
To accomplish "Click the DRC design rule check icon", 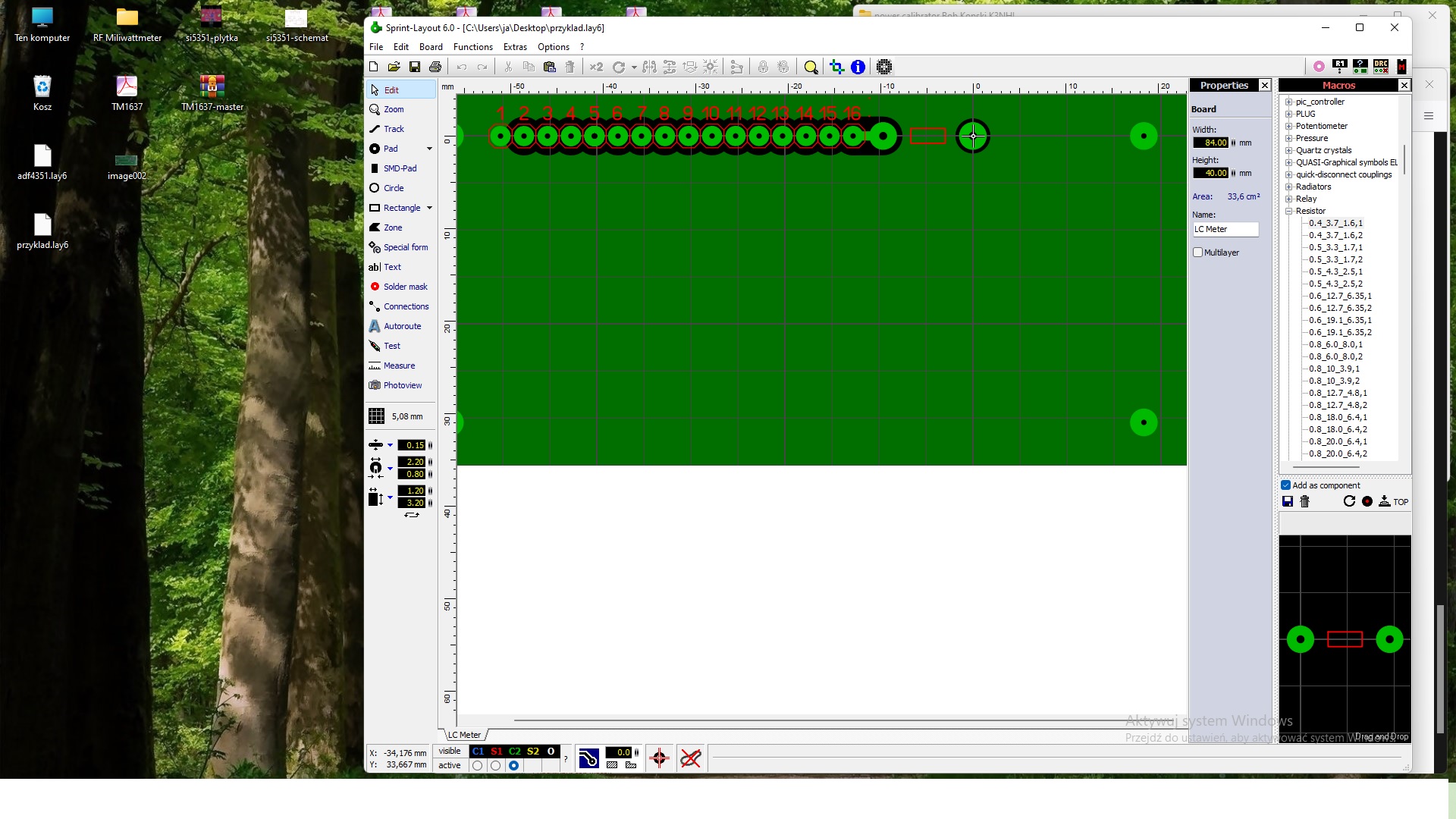I will click(1380, 67).
